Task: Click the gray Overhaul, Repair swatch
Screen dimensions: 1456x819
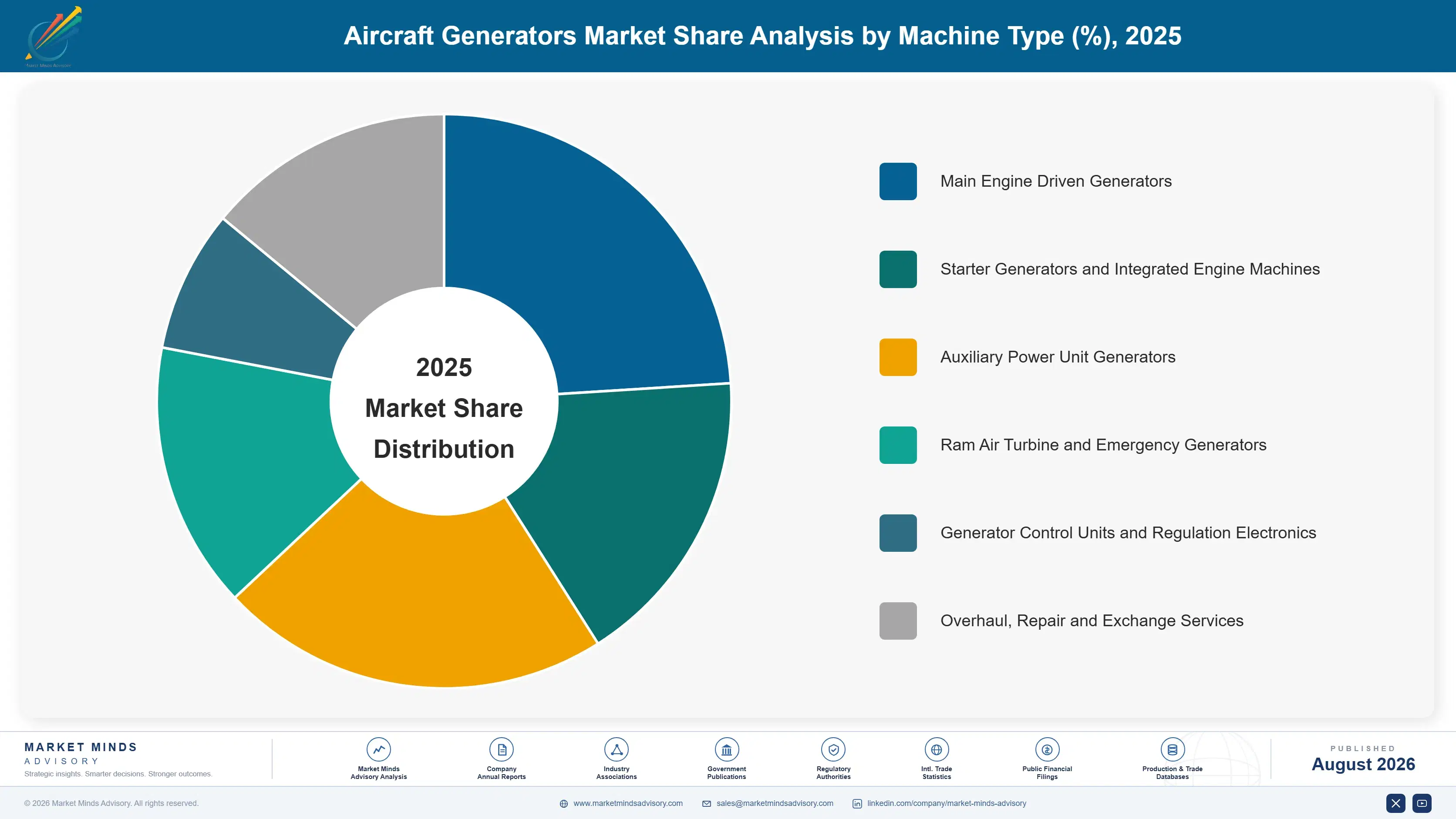Action: click(x=897, y=621)
